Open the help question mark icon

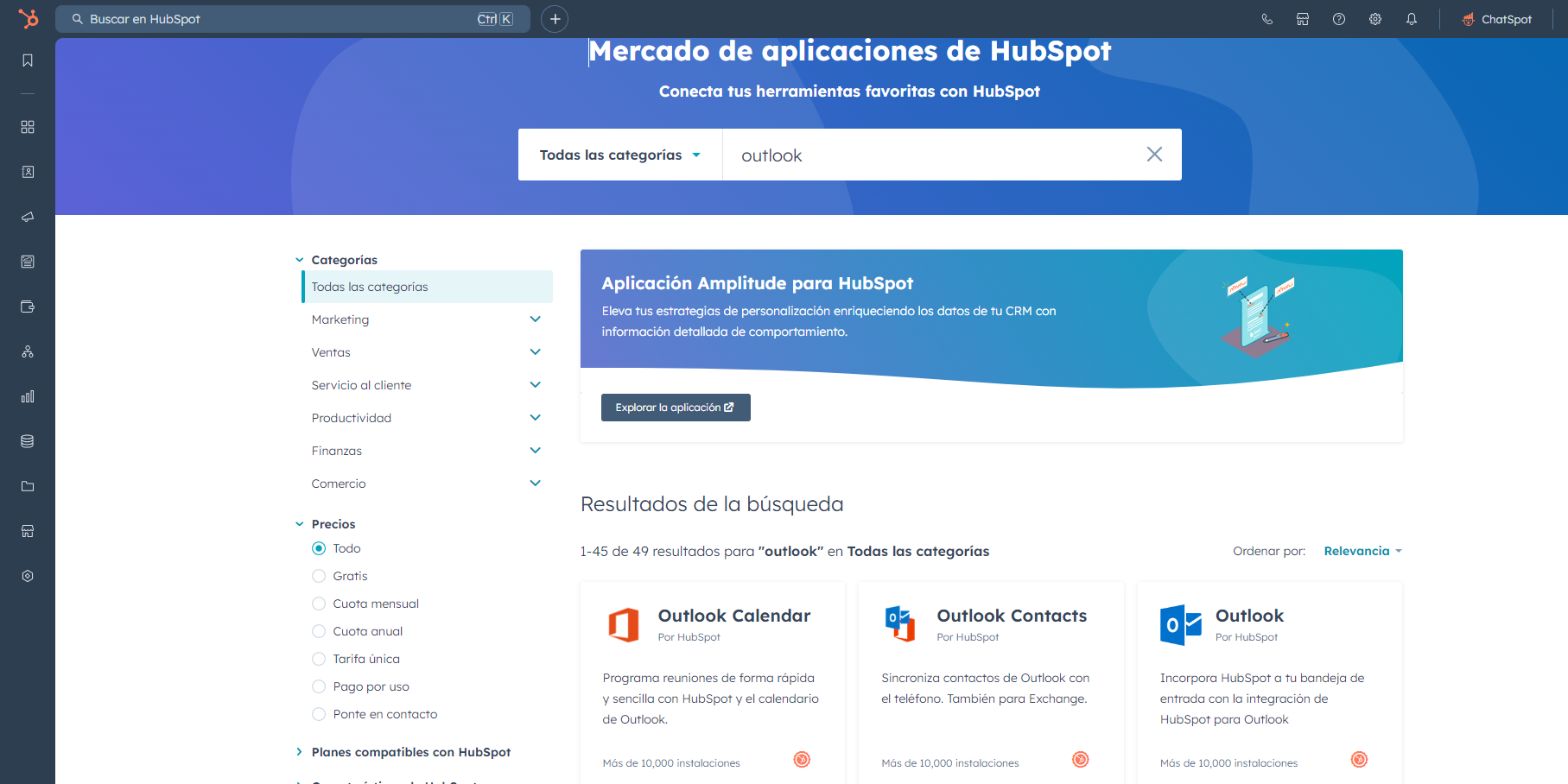pos(1339,19)
